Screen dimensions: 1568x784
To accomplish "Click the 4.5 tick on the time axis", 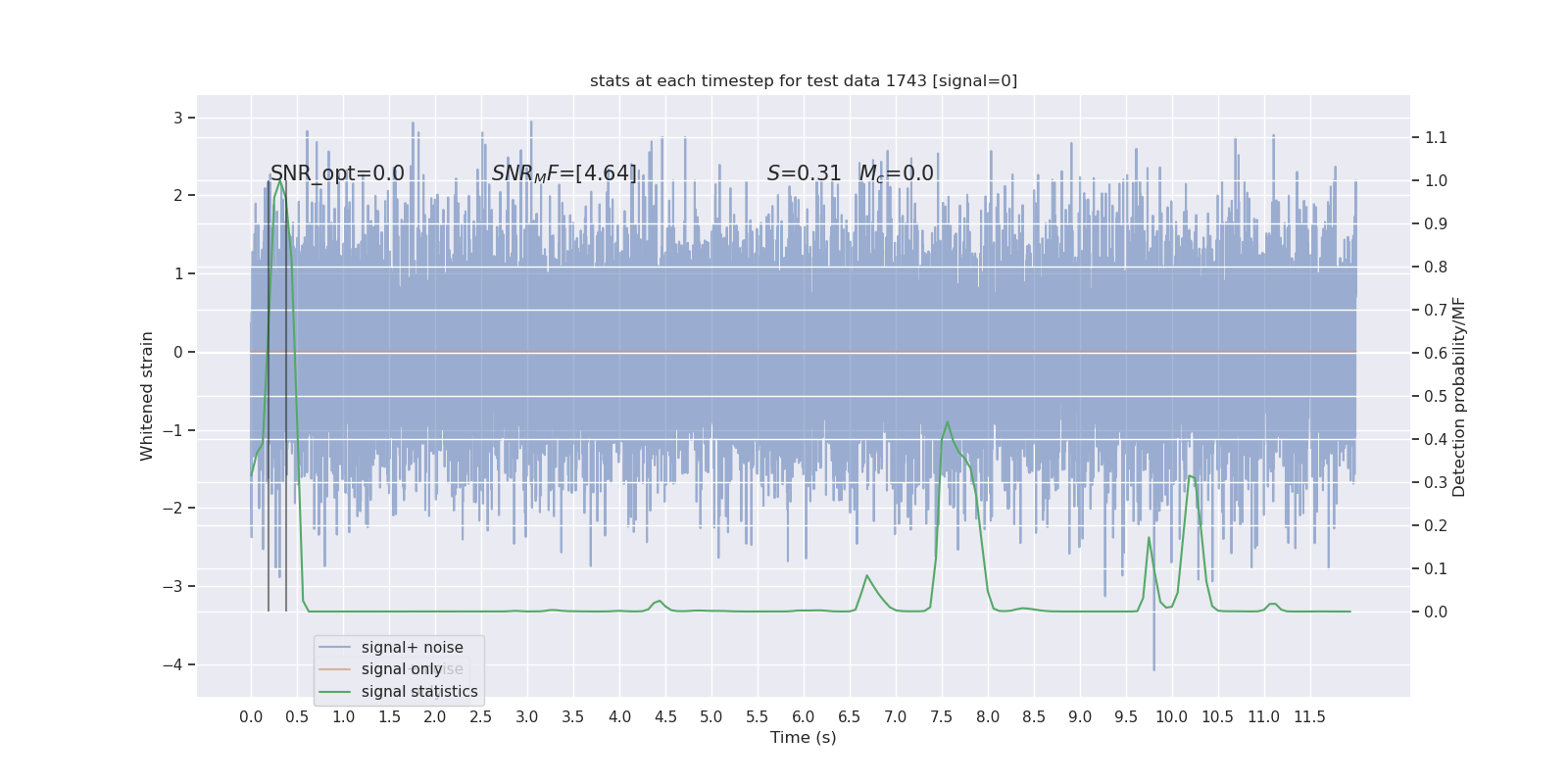I will pos(665,717).
